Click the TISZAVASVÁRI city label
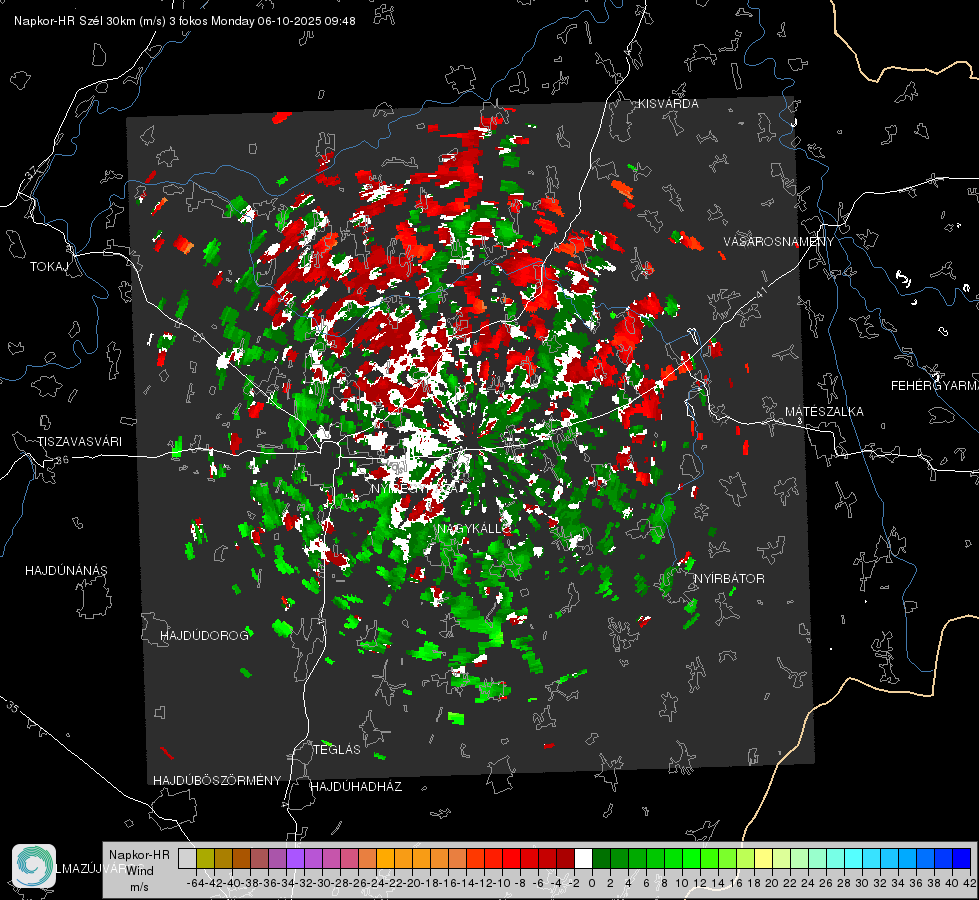The height and width of the screenshot is (900, 979). pyautogui.click(x=79, y=442)
